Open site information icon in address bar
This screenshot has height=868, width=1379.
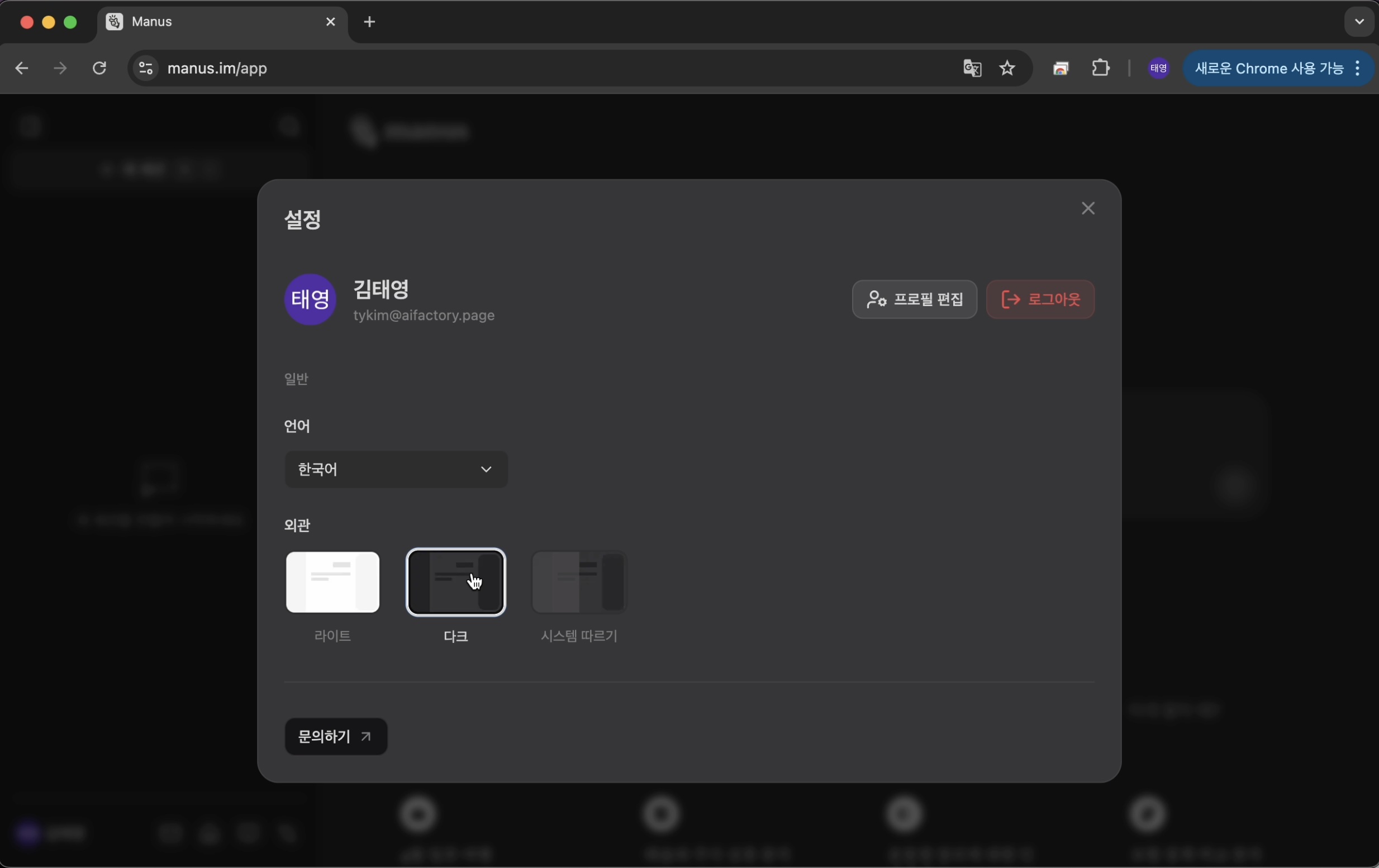pyautogui.click(x=145, y=69)
